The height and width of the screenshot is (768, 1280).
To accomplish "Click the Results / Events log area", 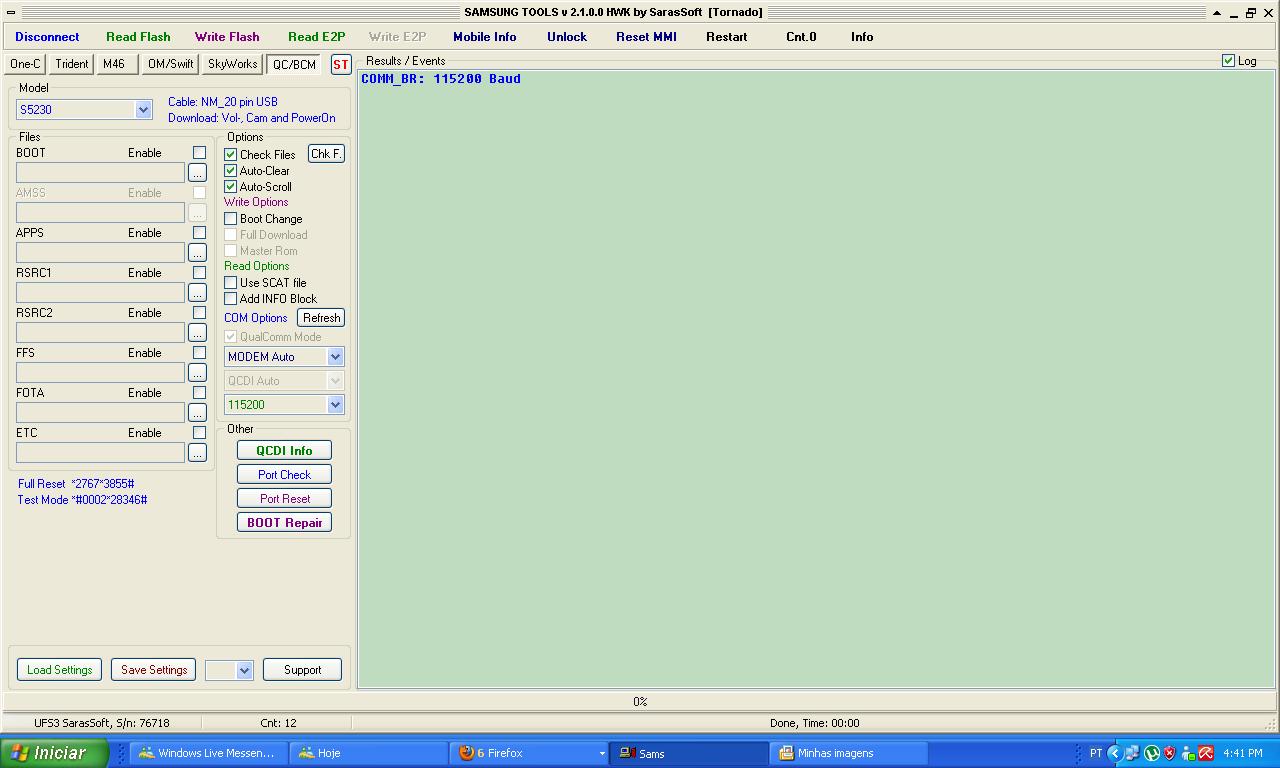I will coord(816,379).
